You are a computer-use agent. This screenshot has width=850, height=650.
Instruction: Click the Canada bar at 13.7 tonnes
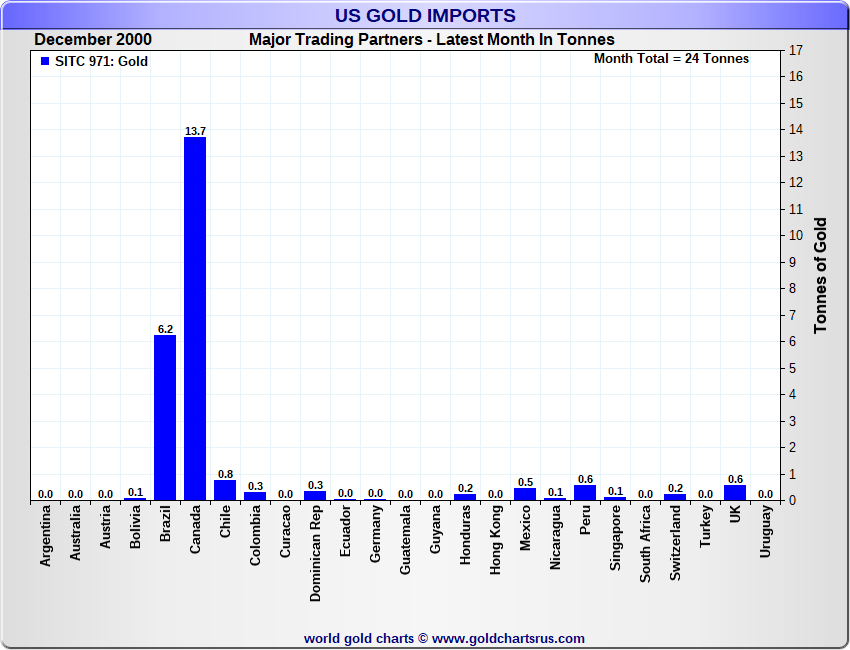[195, 318]
